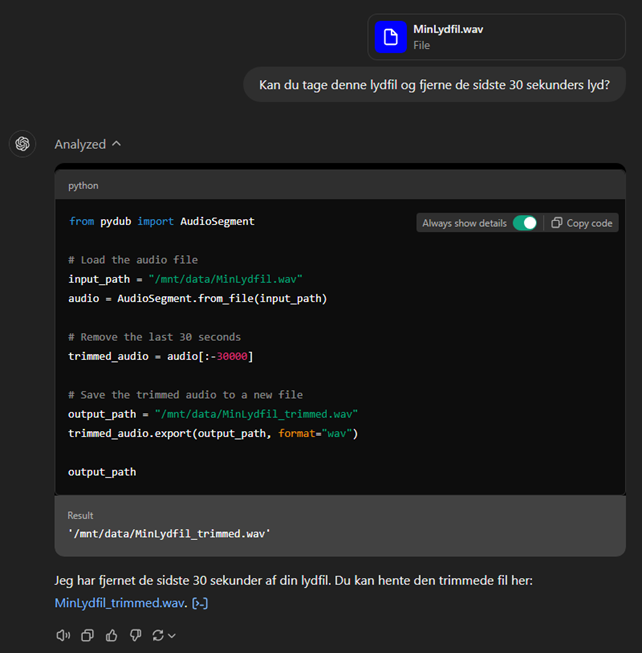Give the response a thumbs down

(x=135, y=635)
